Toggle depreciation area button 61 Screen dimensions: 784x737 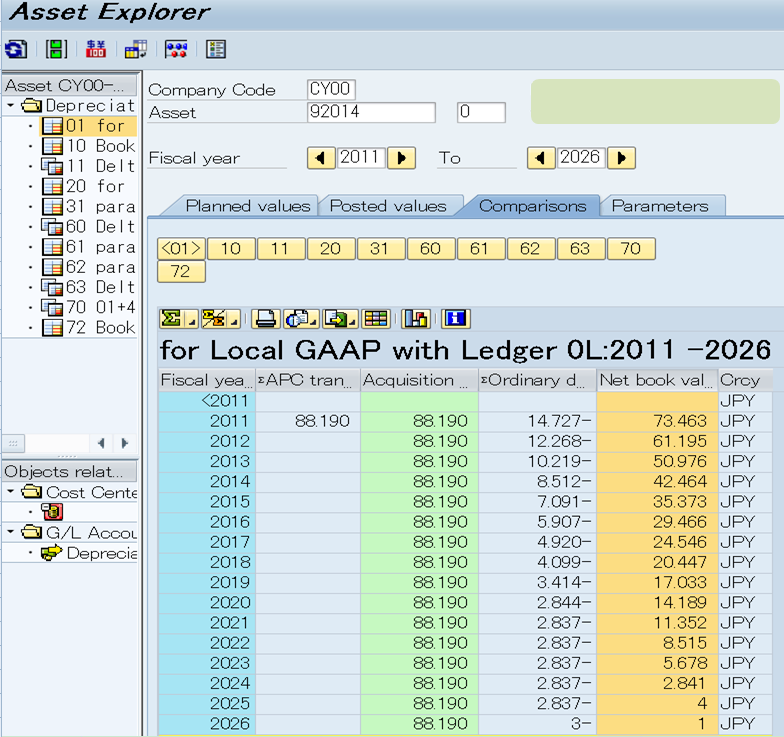[481, 248]
